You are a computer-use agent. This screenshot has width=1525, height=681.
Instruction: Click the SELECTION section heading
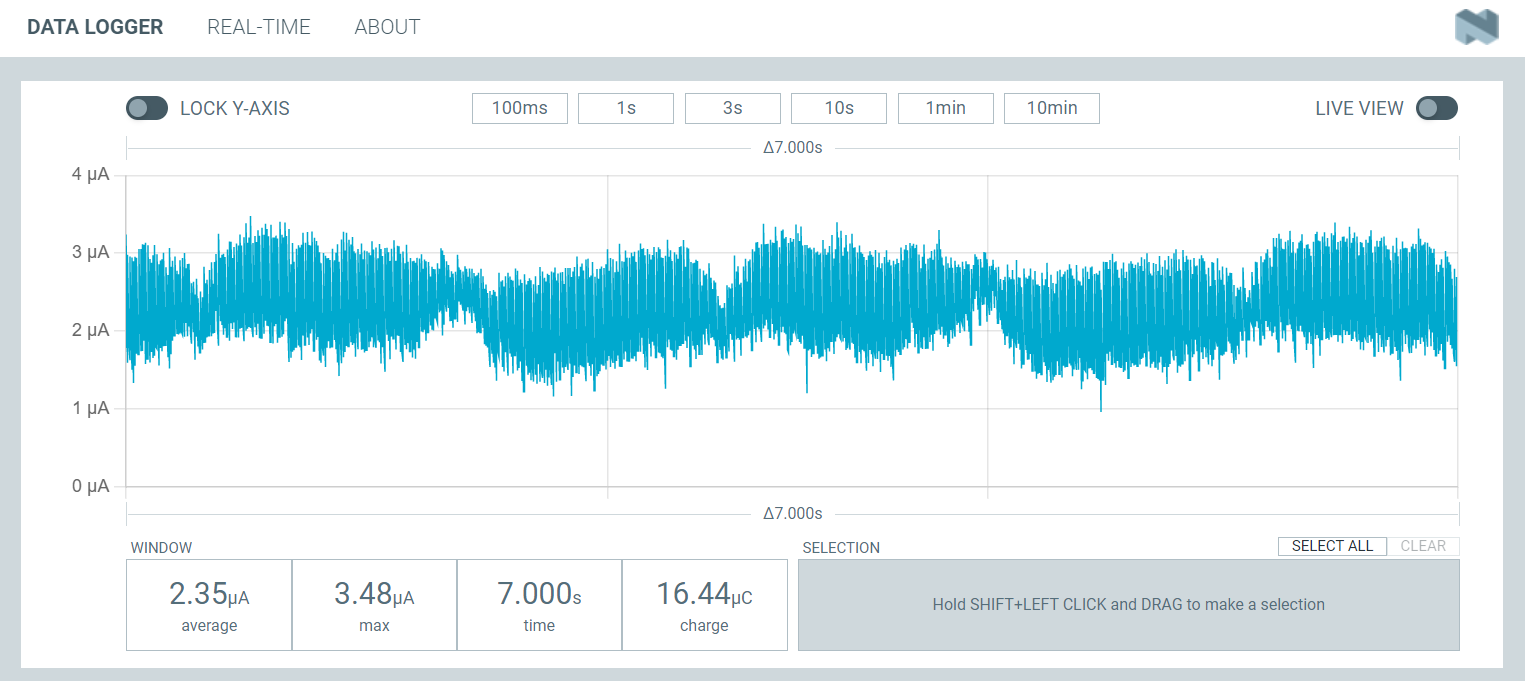tap(841, 548)
